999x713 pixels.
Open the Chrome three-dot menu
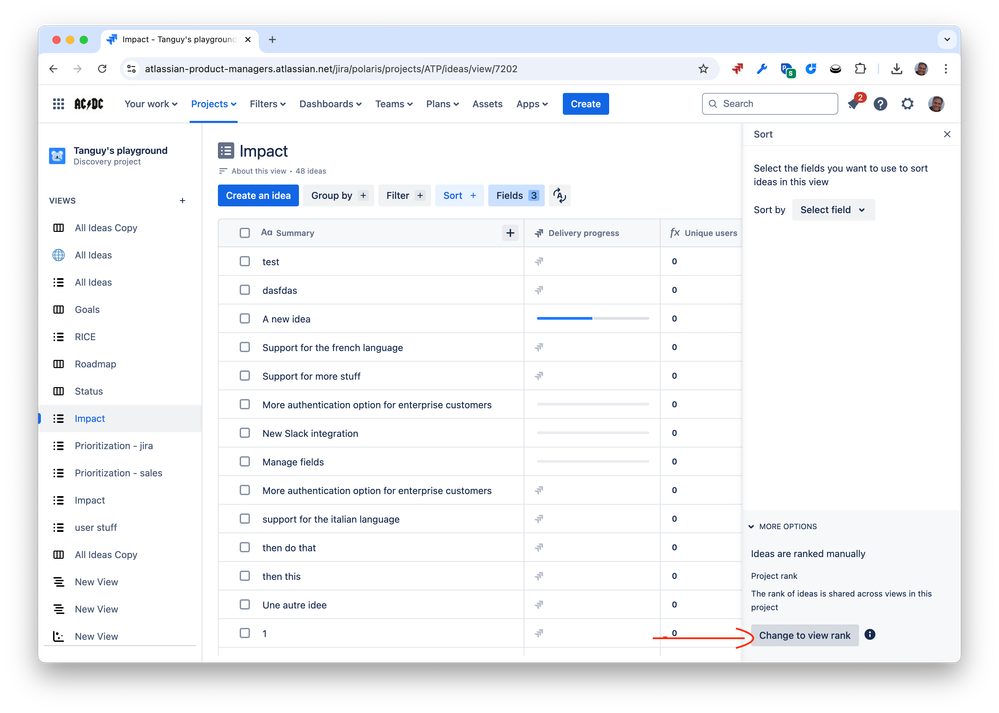[x=945, y=69]
